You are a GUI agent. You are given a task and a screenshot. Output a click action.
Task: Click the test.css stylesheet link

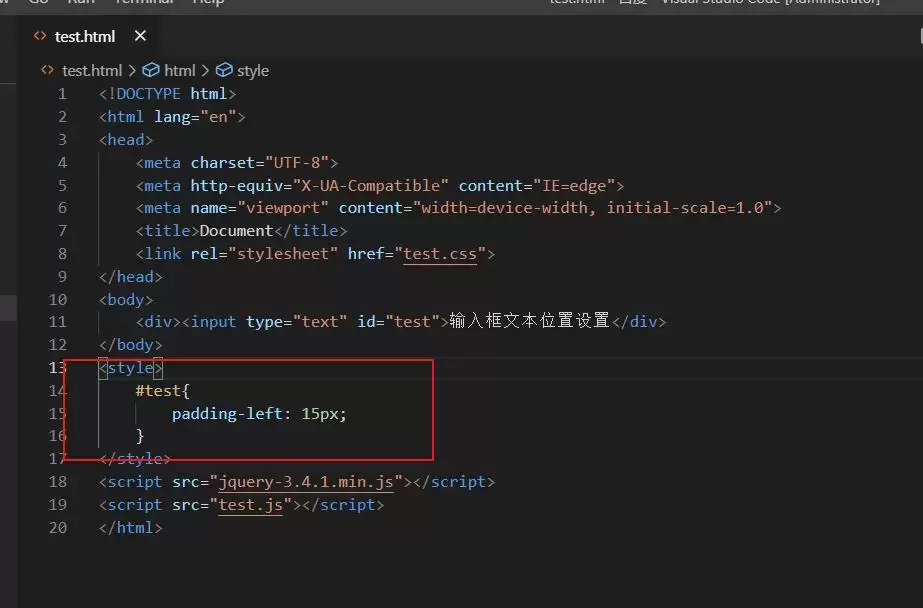coord(440,253)
